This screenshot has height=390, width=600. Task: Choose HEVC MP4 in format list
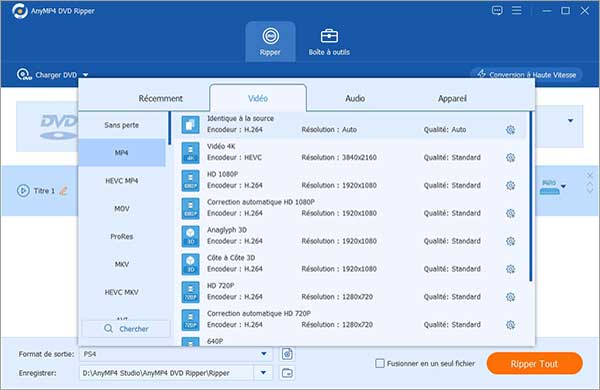[x=122, y=181]
